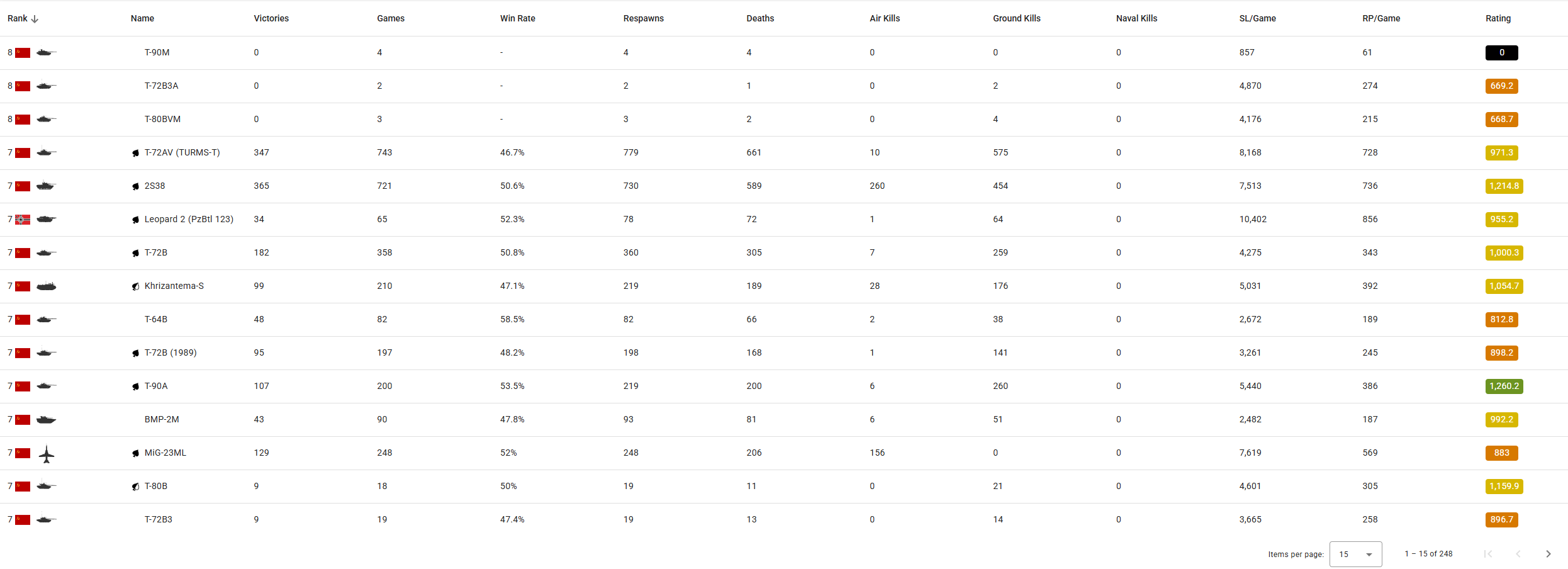
Task: Open the items per page dropdown
Action: (1355, 554)
